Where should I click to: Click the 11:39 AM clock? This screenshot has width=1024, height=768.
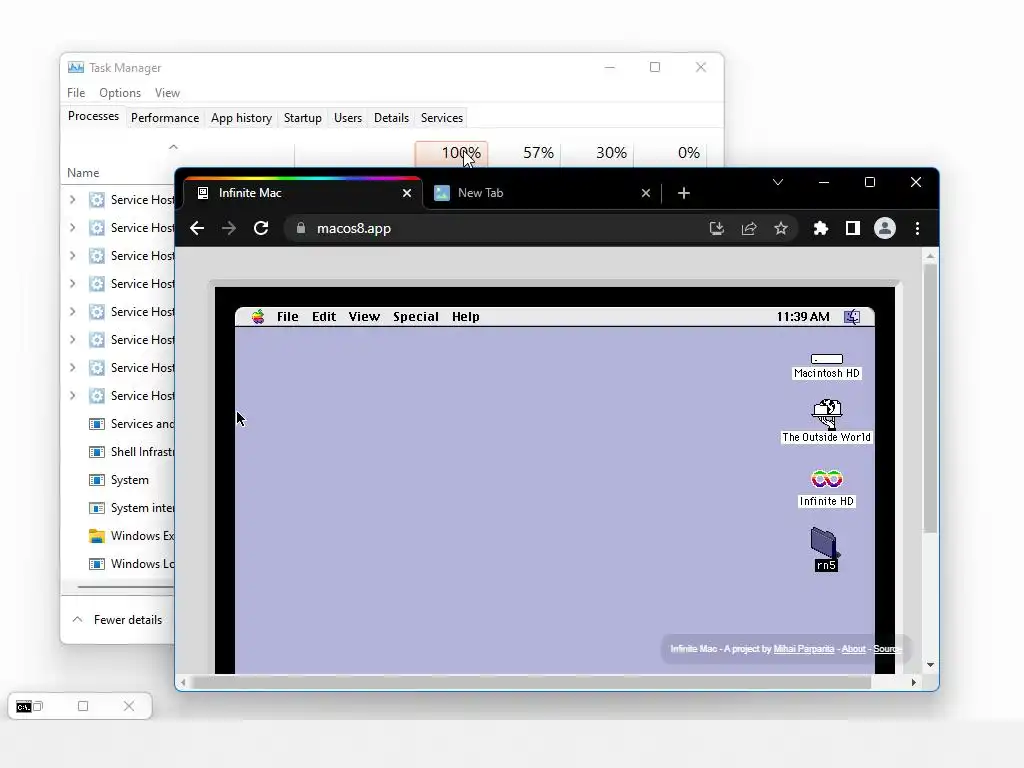(803, 317)
